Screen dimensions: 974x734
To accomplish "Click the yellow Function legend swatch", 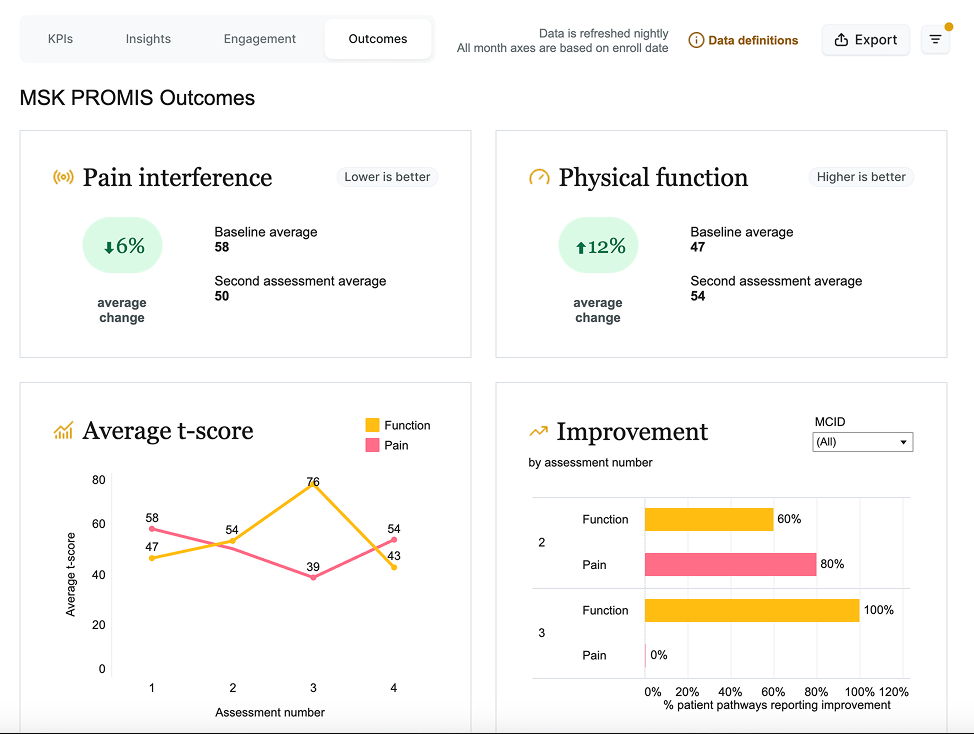I will click(372, 425).
